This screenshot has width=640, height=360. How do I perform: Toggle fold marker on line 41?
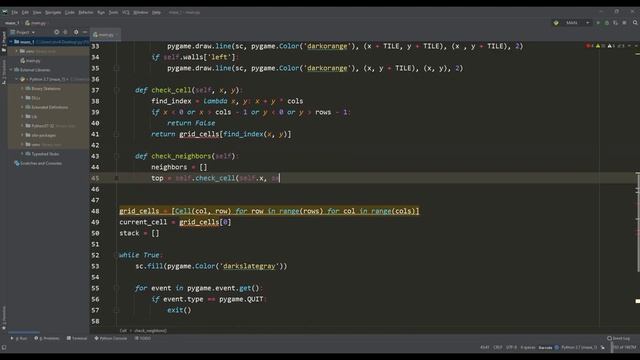(x=117, y=134)
